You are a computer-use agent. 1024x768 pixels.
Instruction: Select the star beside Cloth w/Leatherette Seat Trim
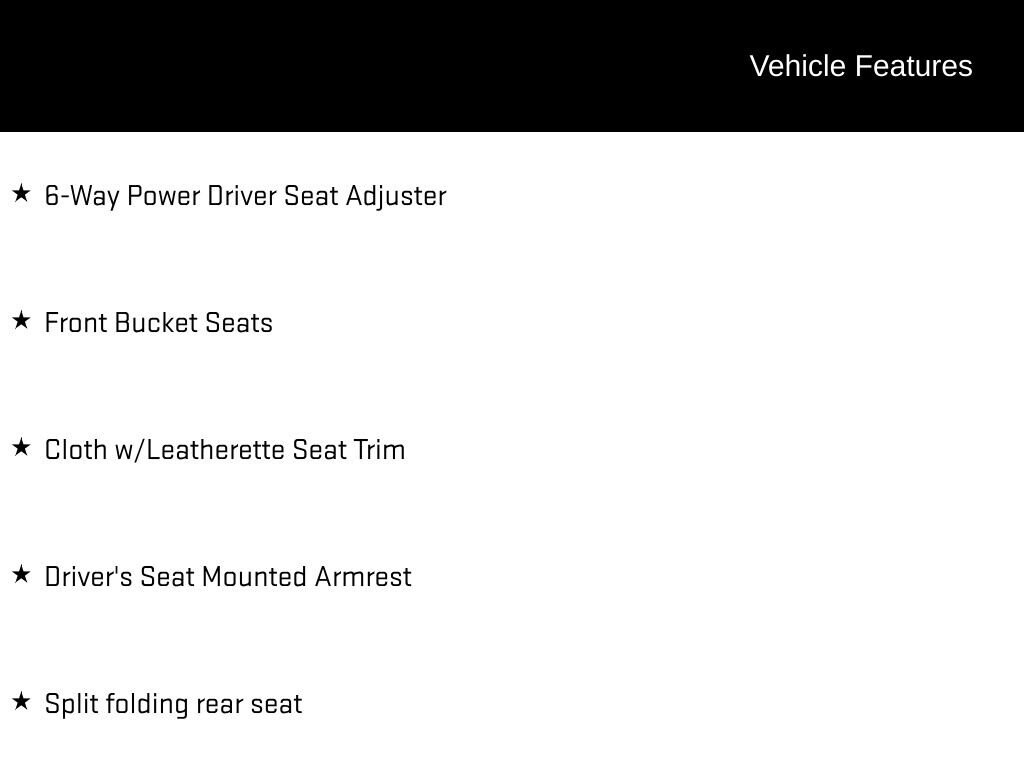pyautogui.click(x=21, y=447)
